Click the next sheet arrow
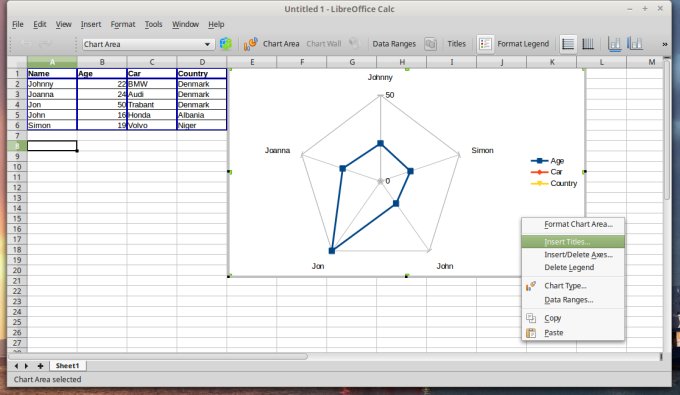Screen dimensions: 680x395 tap(26, 366)
